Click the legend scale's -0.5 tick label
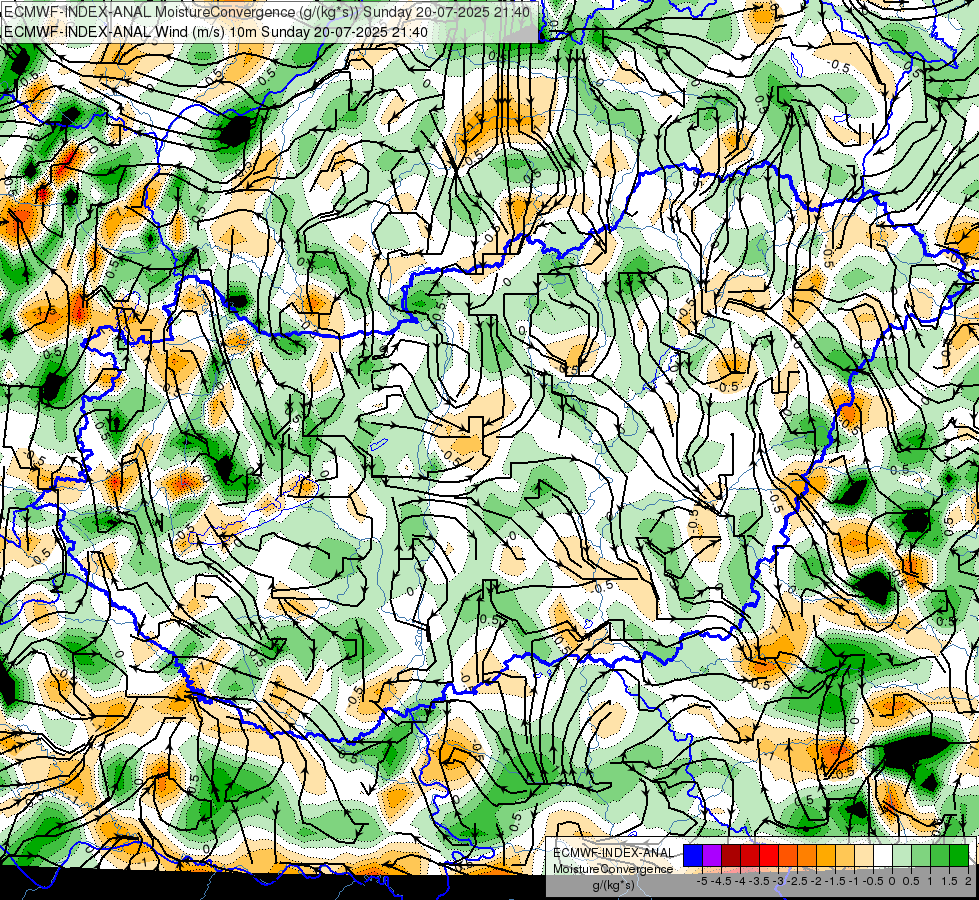Image resolution: width=979 pixels, height=900 pixels. 873,881
